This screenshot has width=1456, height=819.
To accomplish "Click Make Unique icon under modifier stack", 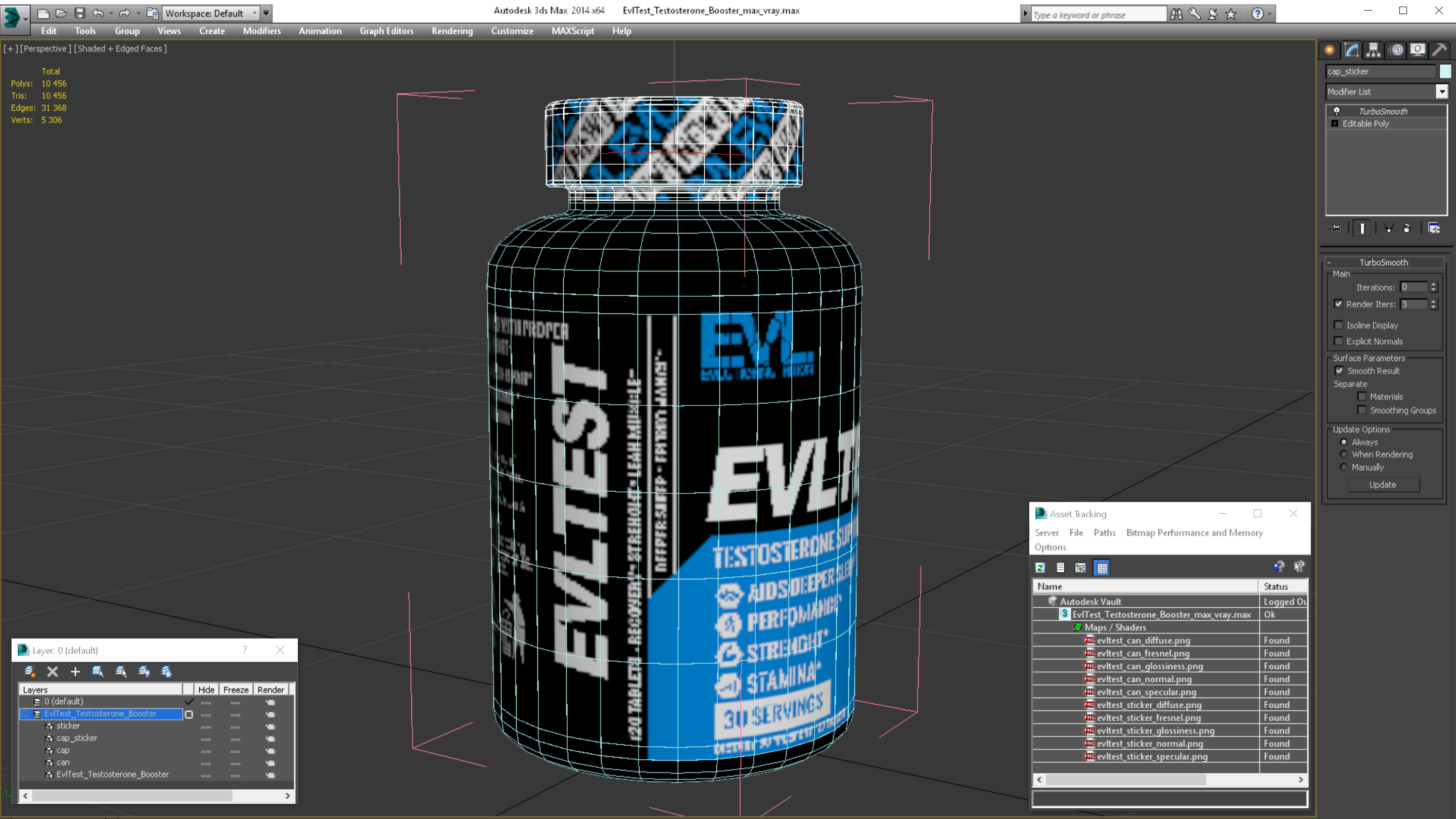I will [1388, 229].
